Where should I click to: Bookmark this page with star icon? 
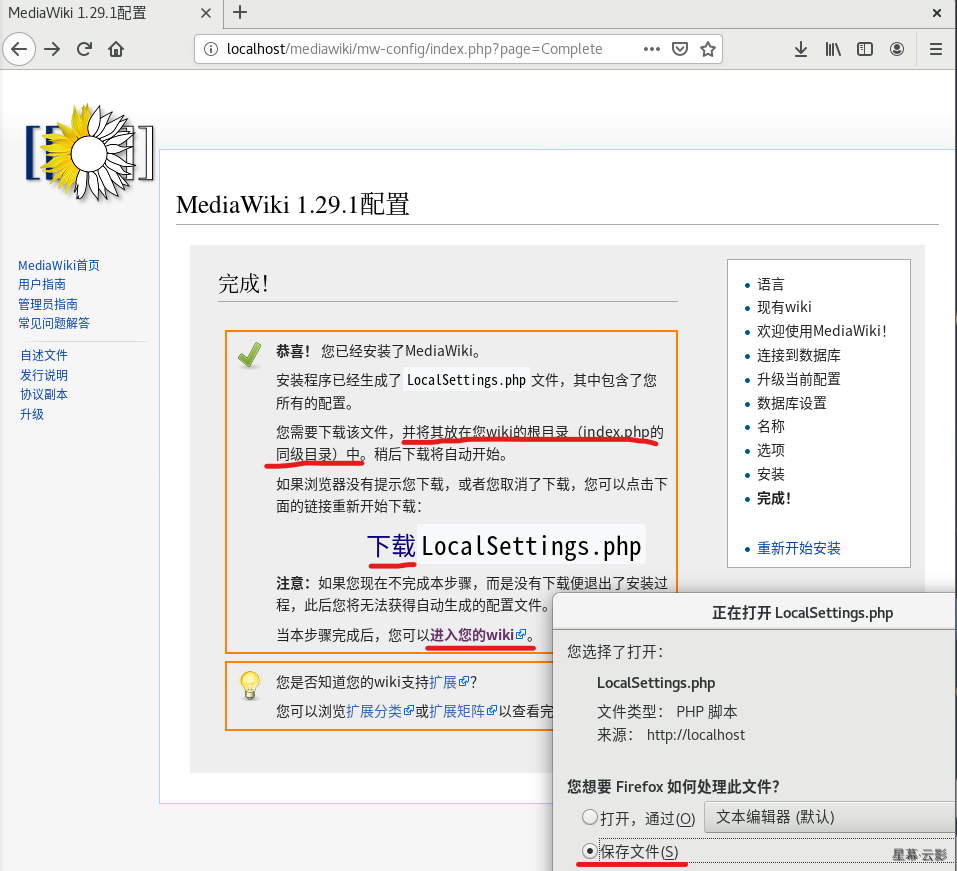point(708,49)
